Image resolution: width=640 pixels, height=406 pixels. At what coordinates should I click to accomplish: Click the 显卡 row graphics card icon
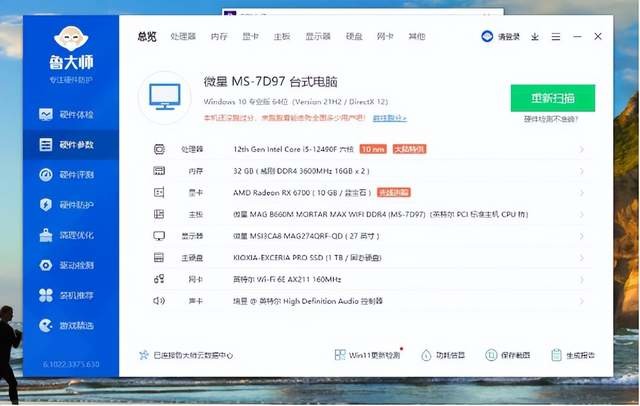pos(159,193)
